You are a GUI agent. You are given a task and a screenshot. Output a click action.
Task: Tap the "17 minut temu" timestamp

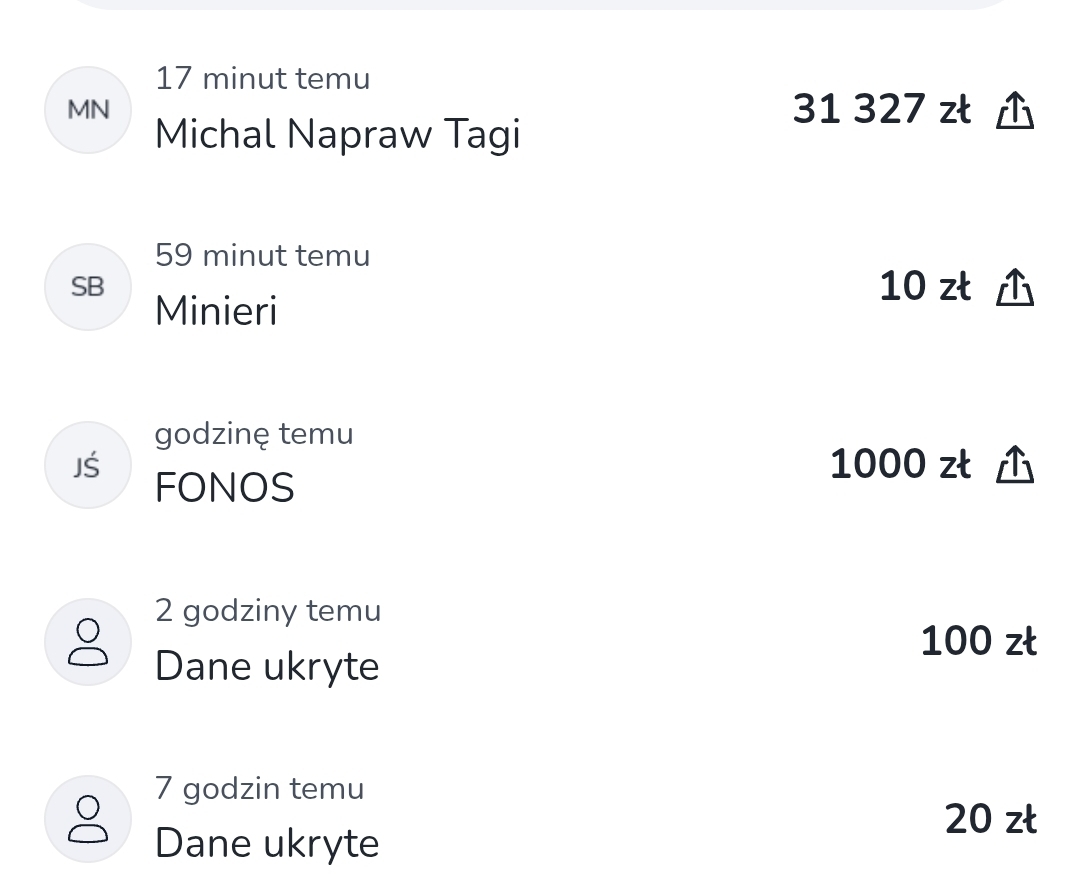[262, 78]
